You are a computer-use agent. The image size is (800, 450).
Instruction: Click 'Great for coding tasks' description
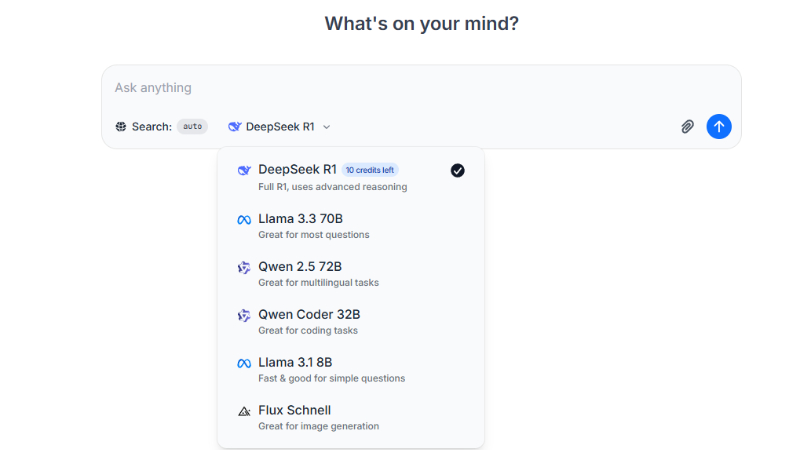(308, 331)
